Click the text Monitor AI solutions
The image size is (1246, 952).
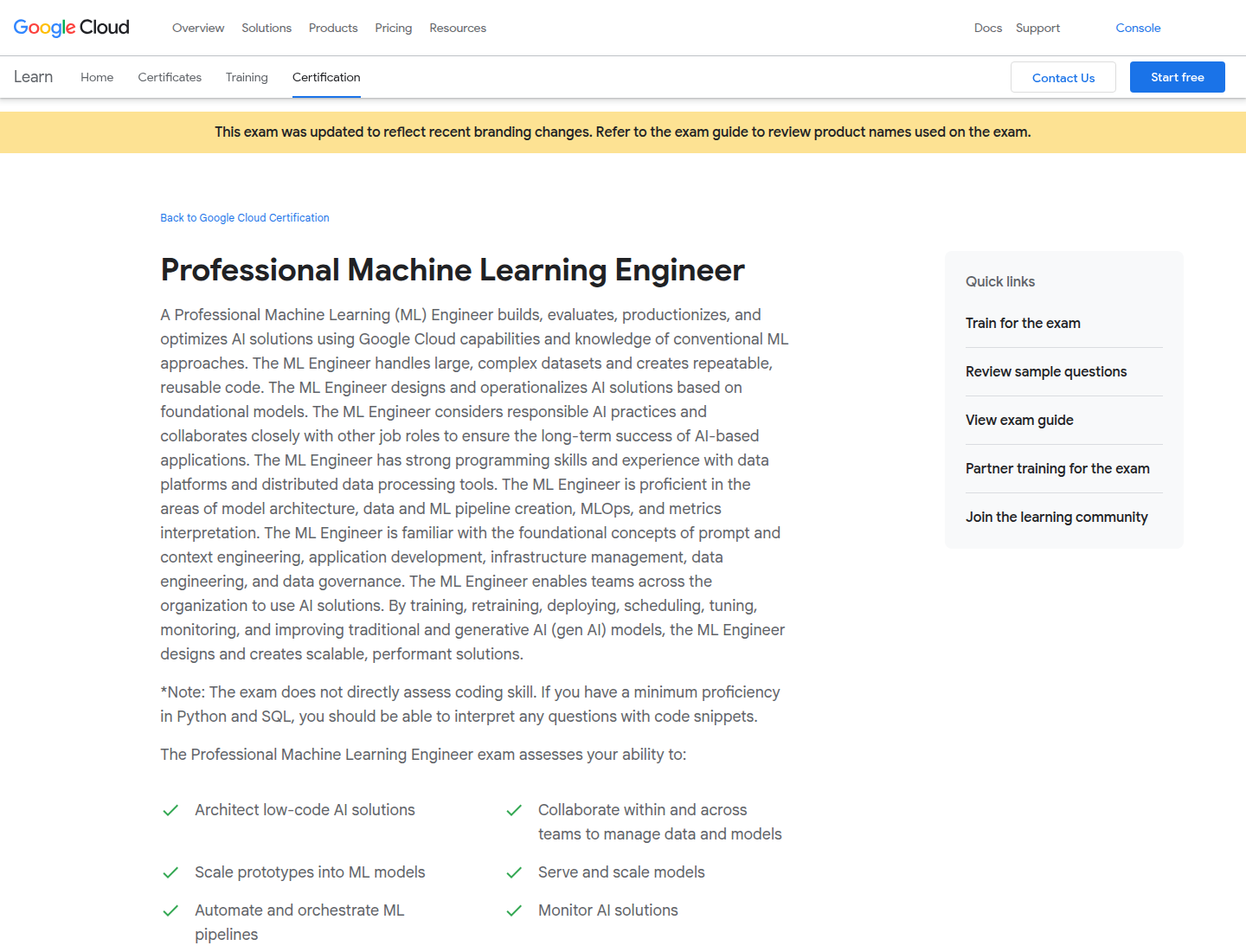pyautogui.click(x=608, y=910)
